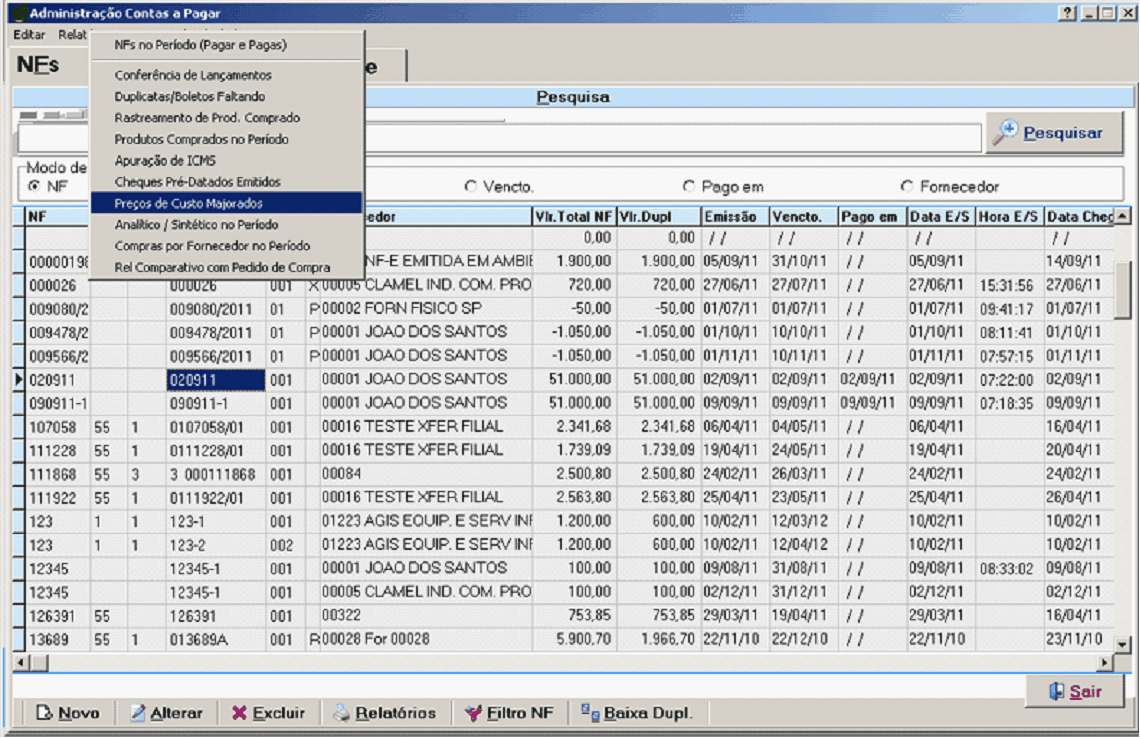The height and width of the screenshot is (738, 1140).
Task: Select the Fornecedor radio button
Action: point(907,186)
